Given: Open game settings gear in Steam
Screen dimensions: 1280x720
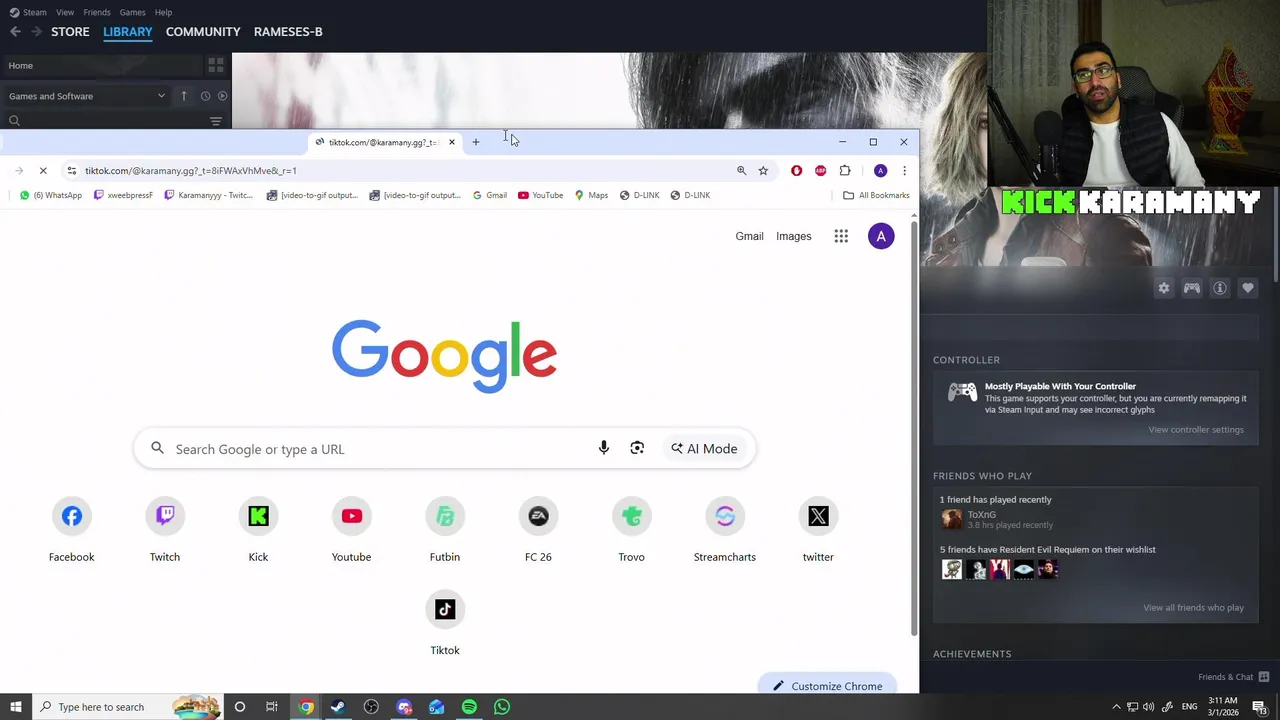Looking at the screenshot, I should (x=1164, y=288).
